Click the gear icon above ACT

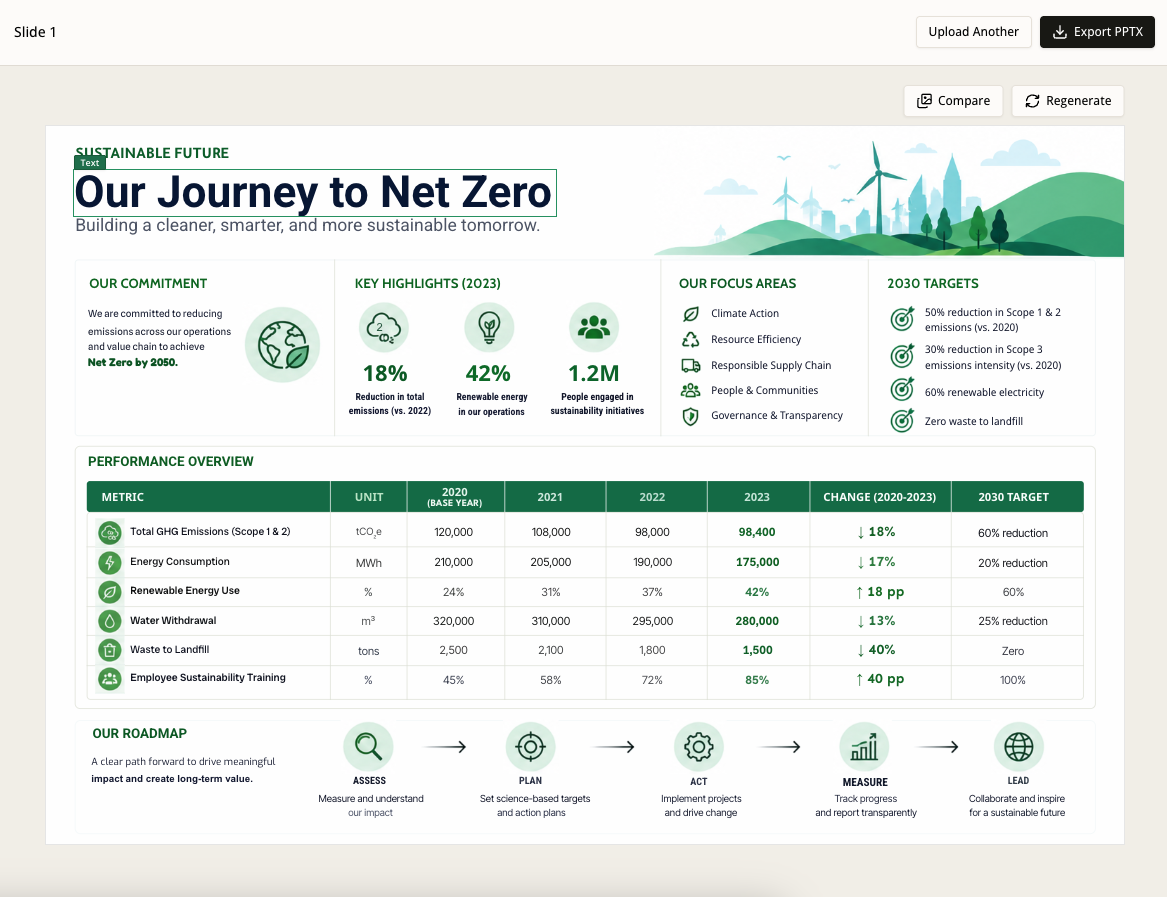click(x=698, y=747)
